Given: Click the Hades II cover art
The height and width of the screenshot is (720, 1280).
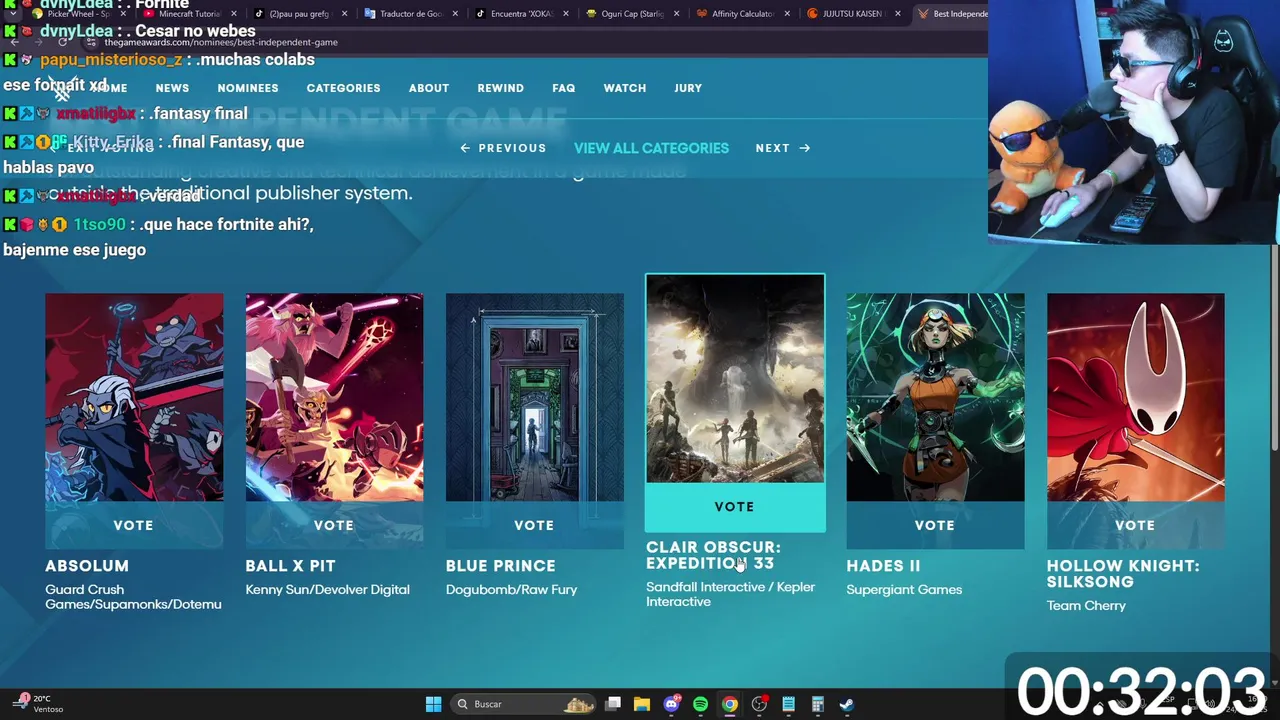Looking at the screenshot, I should [x=935, y=397].
